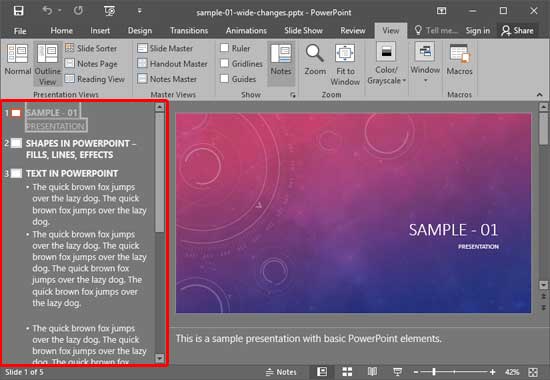Open Ribbon Display Options icon
Image resolution: width=550 pixels, height=380 pixels.
click(x=441, y=11)
